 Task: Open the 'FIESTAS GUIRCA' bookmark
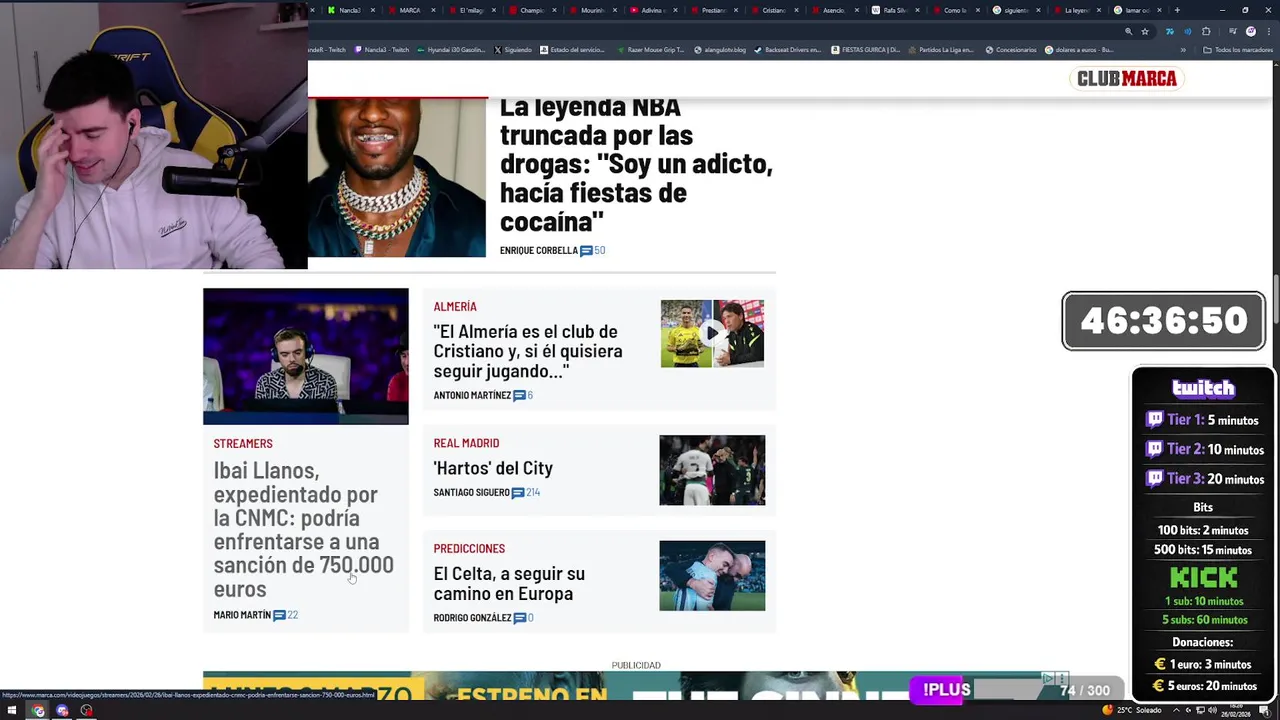pos(866,50)
